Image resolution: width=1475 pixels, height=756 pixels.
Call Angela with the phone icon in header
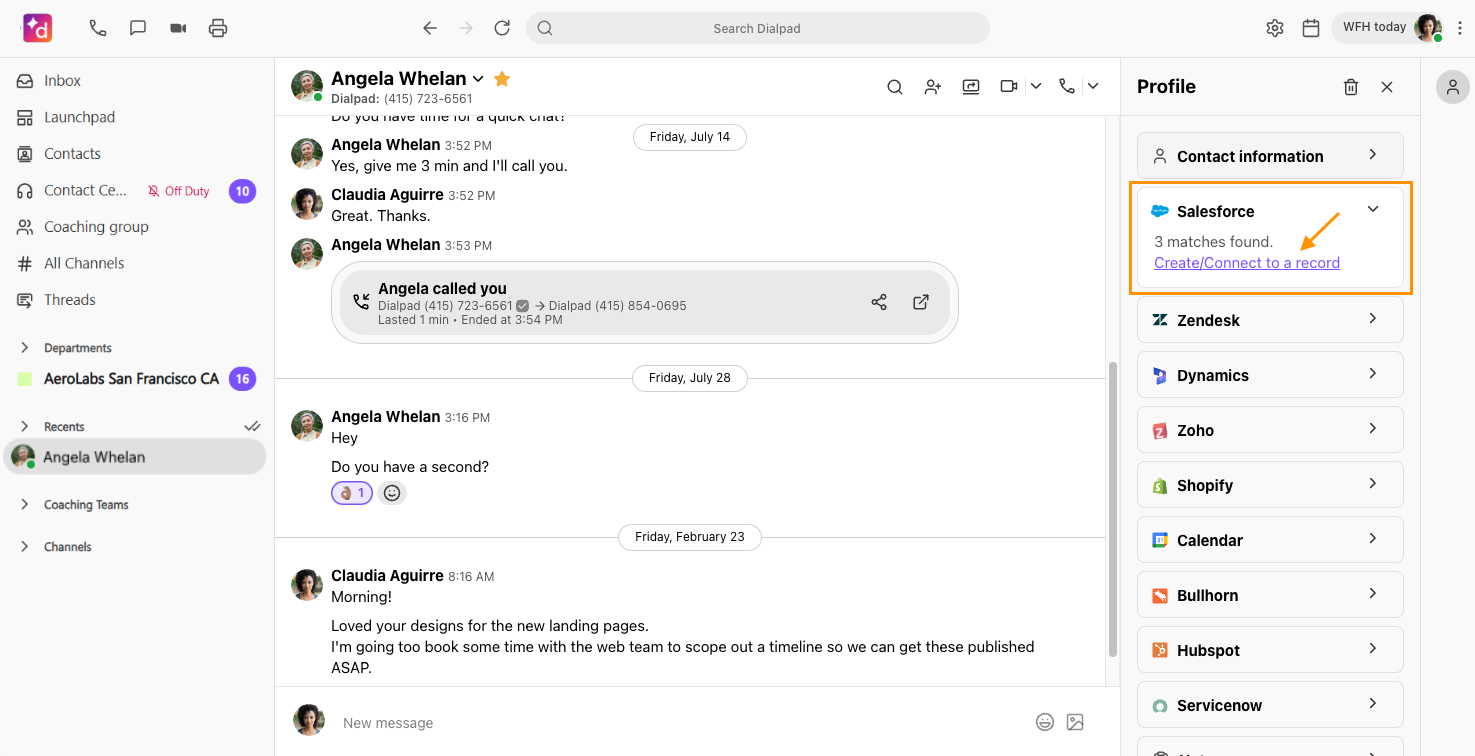[1067, 87]
